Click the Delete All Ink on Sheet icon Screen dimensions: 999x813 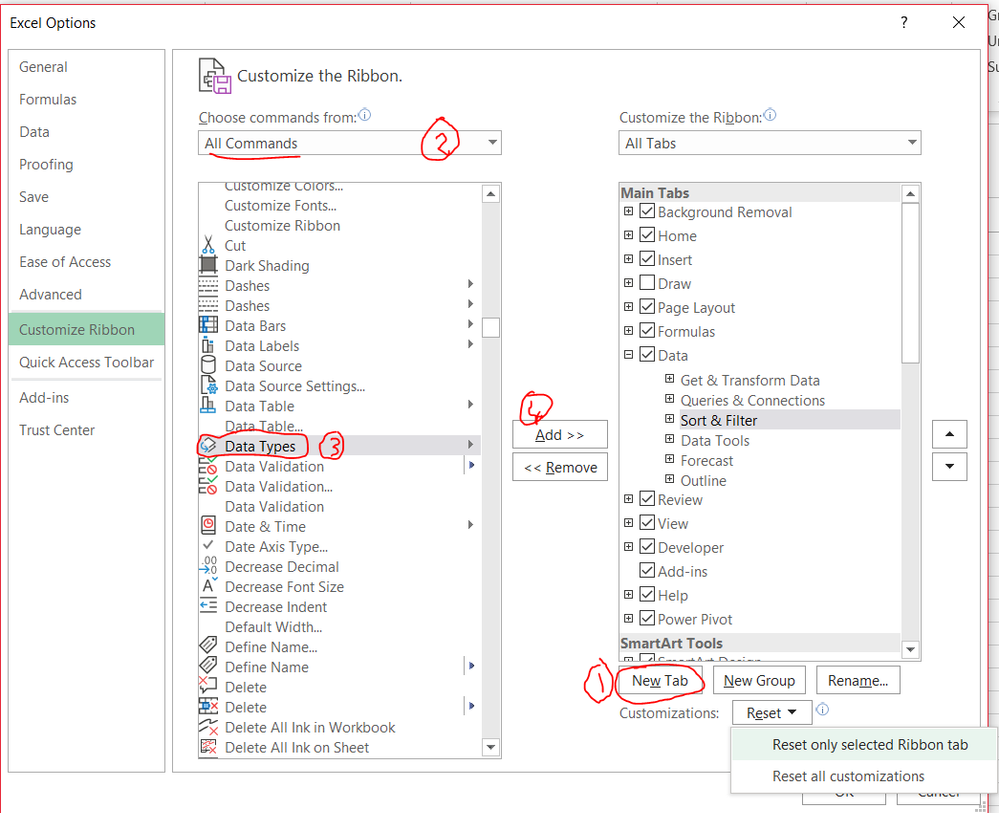pyautogui.click(x=208, y=747)
